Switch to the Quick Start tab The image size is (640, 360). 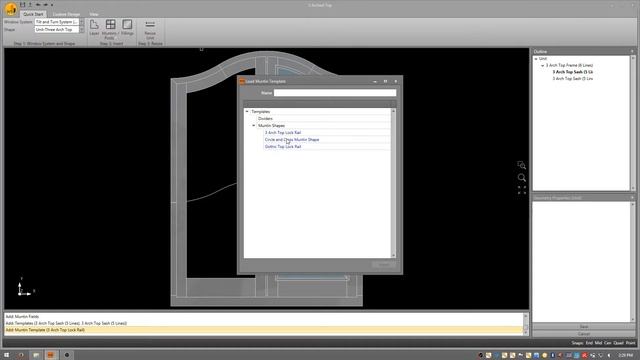[33, 14]
